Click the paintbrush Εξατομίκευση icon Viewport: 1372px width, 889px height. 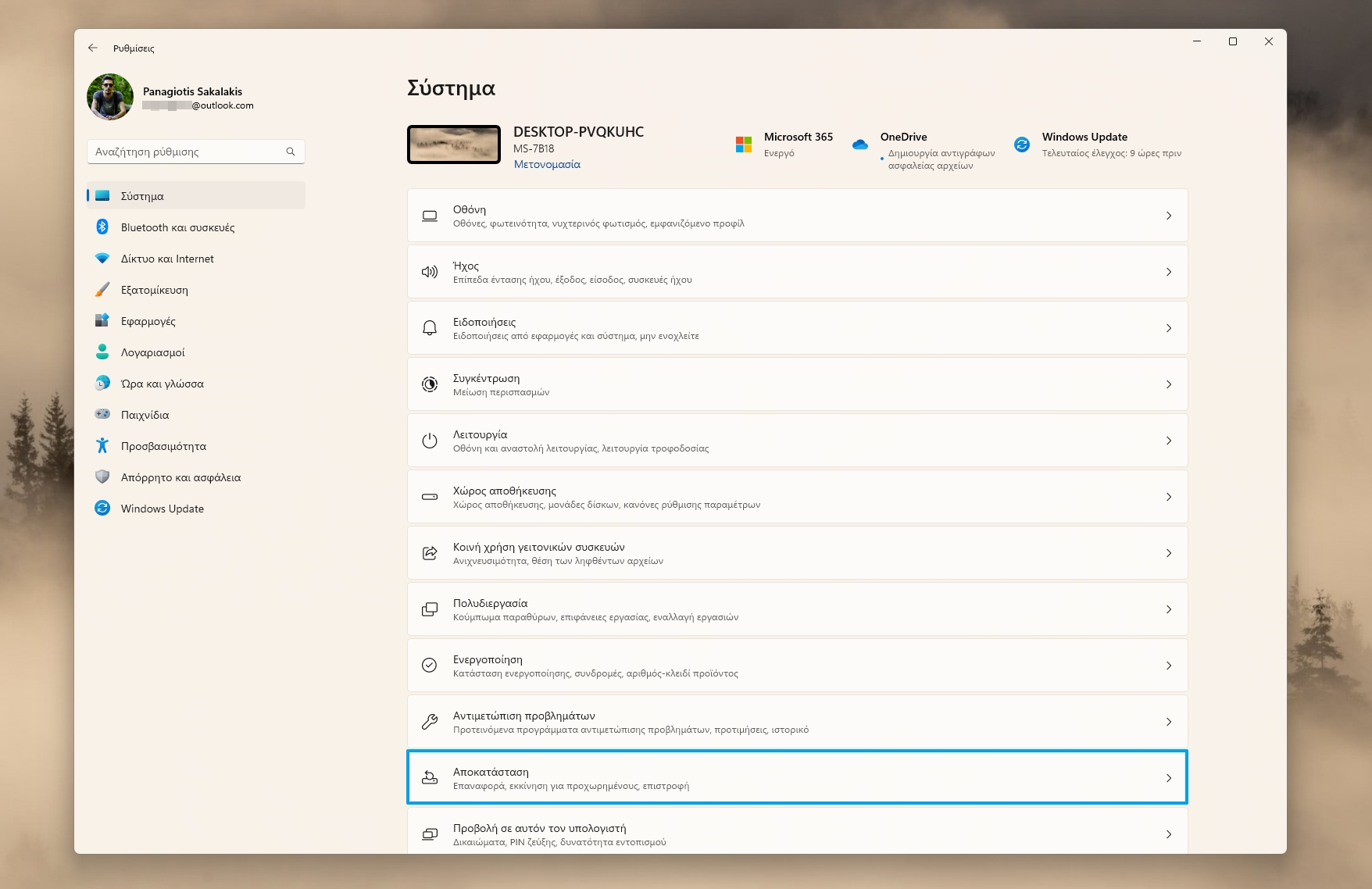coord(102,290)
